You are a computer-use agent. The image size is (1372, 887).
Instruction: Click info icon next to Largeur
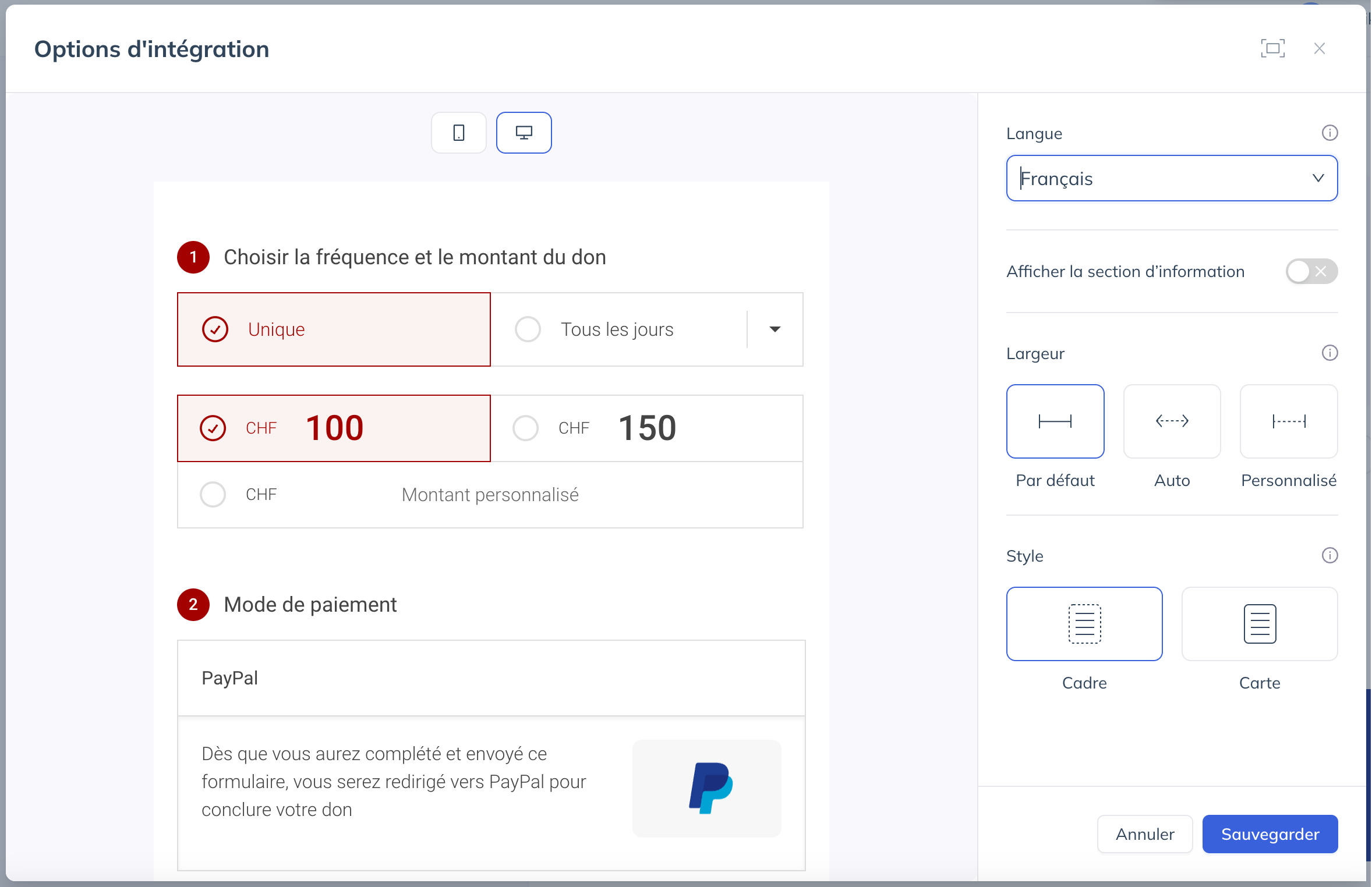click(1329, 353)
